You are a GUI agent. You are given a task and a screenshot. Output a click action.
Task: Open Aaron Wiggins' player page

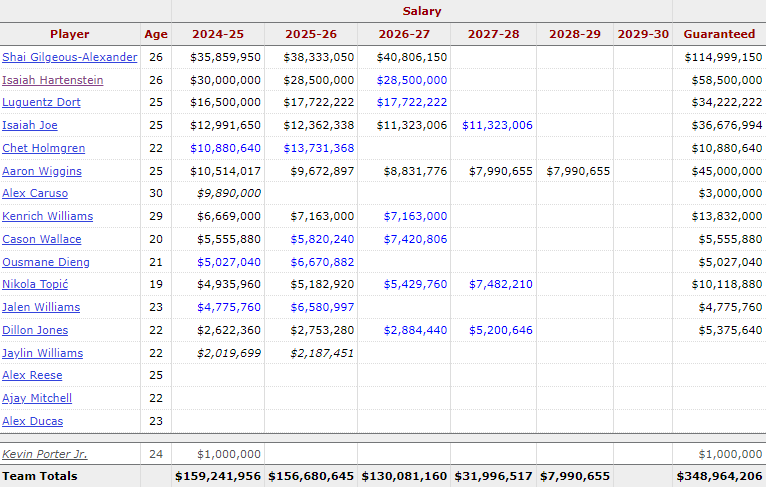pyautogui.click(x=42, y=171)
